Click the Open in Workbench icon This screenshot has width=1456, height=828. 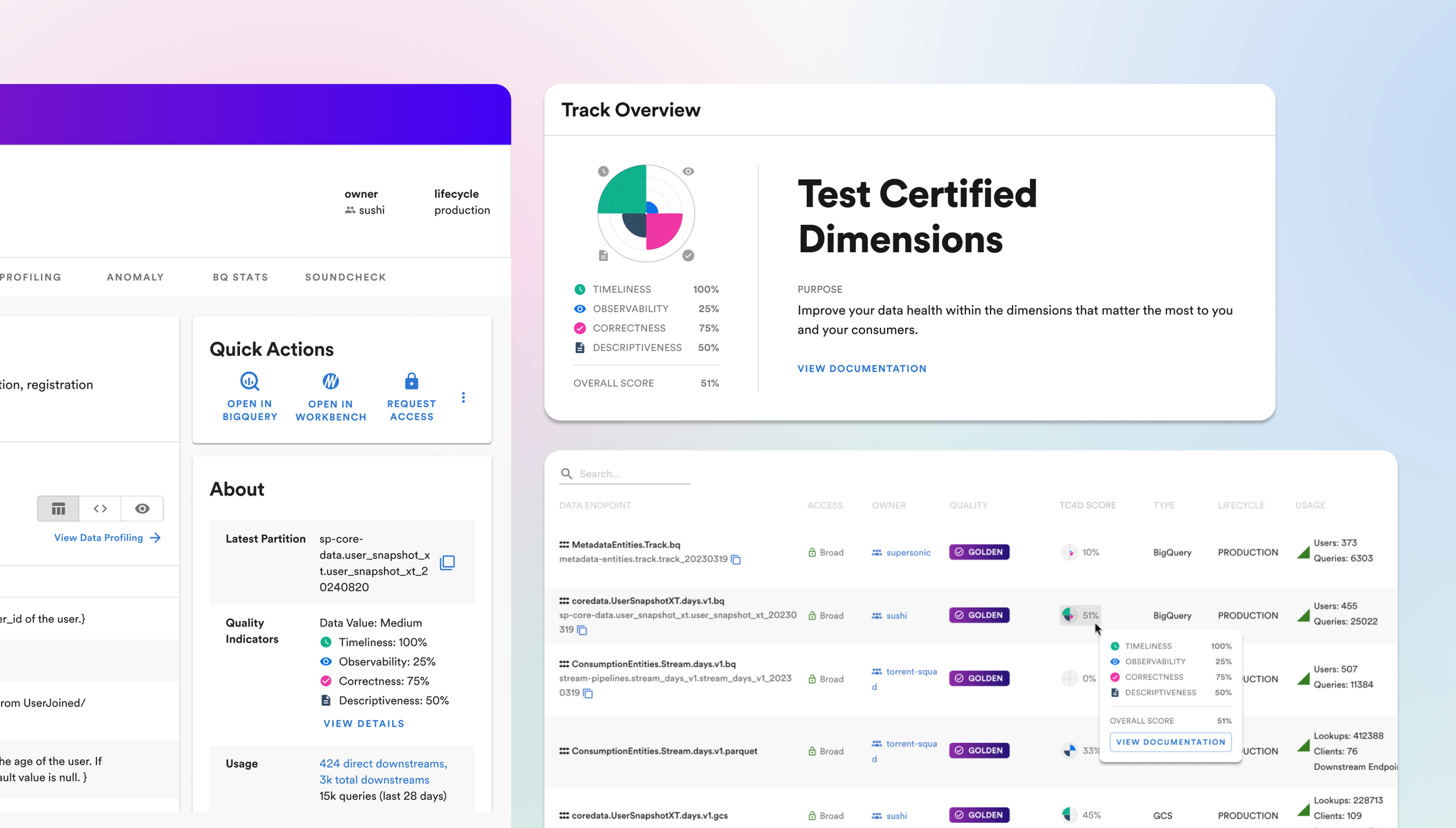click(330, 381)
